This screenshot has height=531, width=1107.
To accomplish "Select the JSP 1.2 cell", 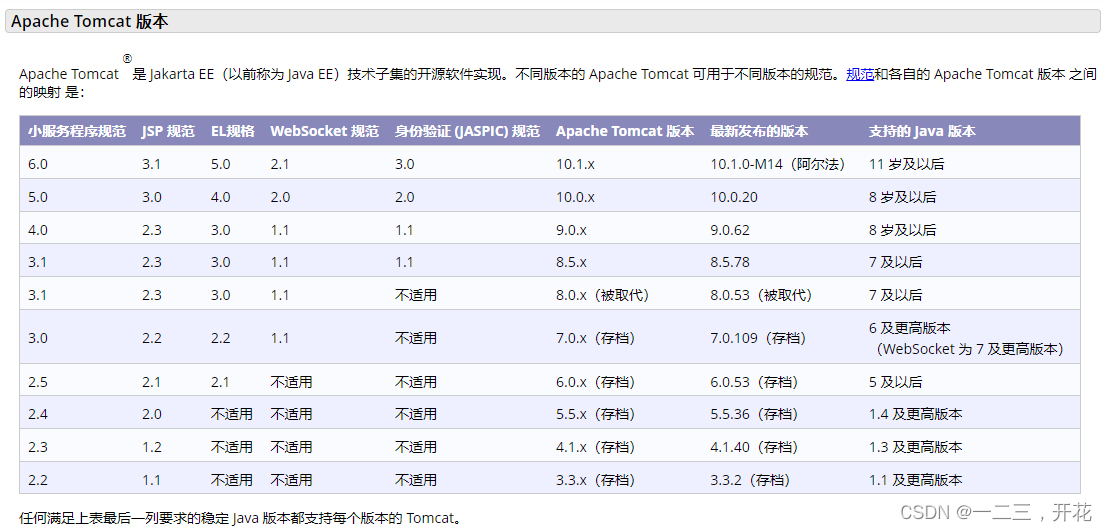I will [151, 447].
